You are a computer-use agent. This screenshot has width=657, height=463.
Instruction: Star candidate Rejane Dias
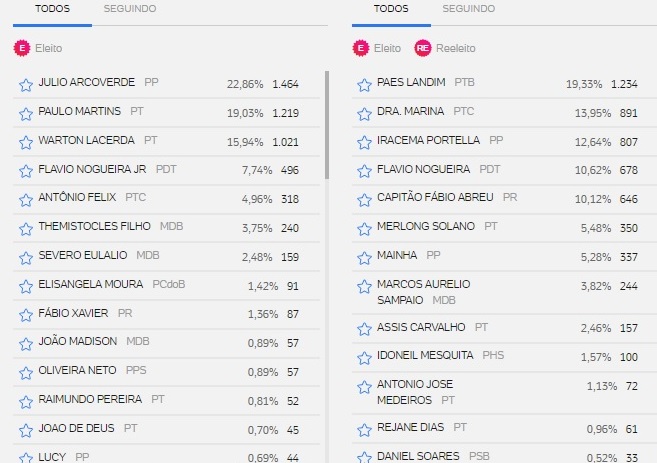pyautogui.click(x=365, y=430)
